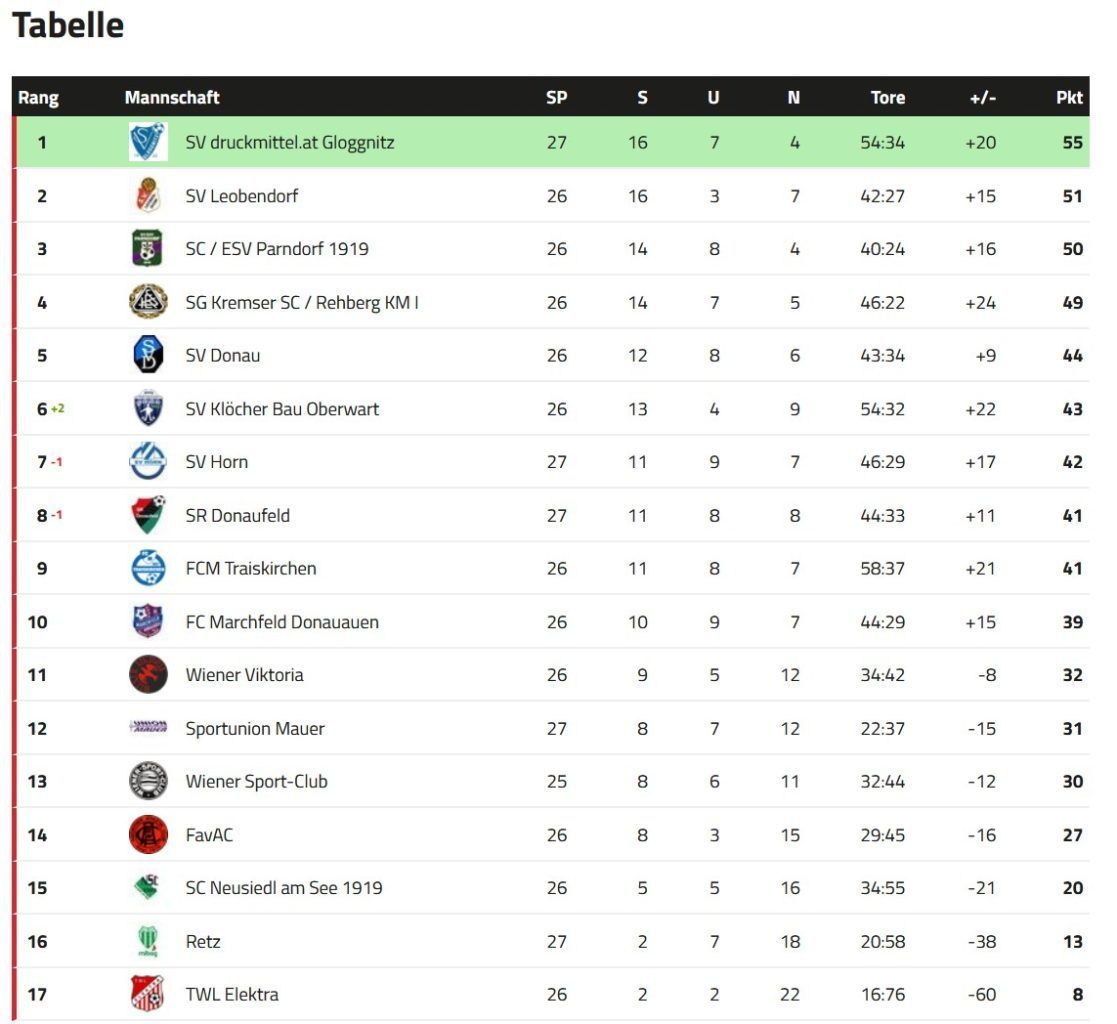Click the Mannschaft column header
This screenshot has width=1117, height=1024.
[x=172, y=97]
